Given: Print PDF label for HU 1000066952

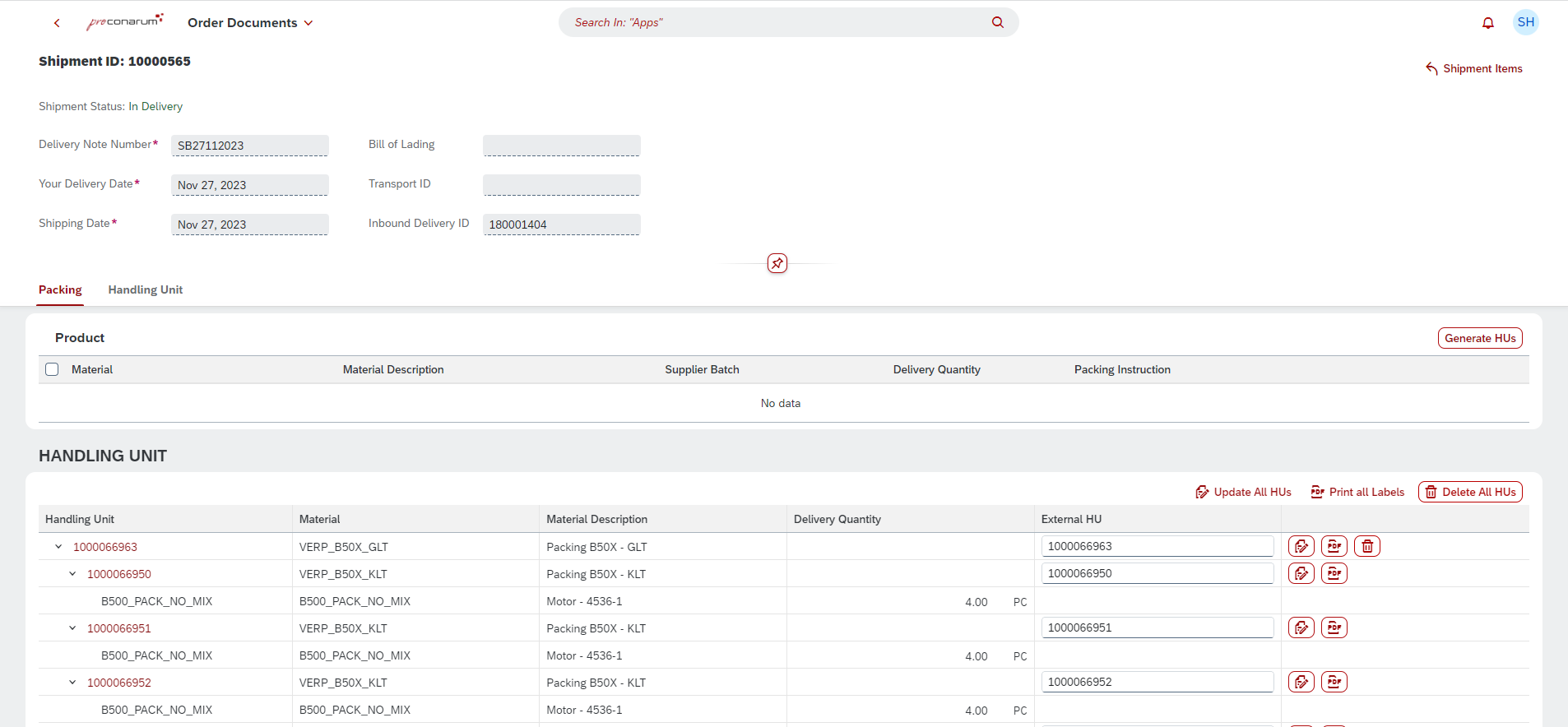Looking at the screenshot, I should point(1334,682).
